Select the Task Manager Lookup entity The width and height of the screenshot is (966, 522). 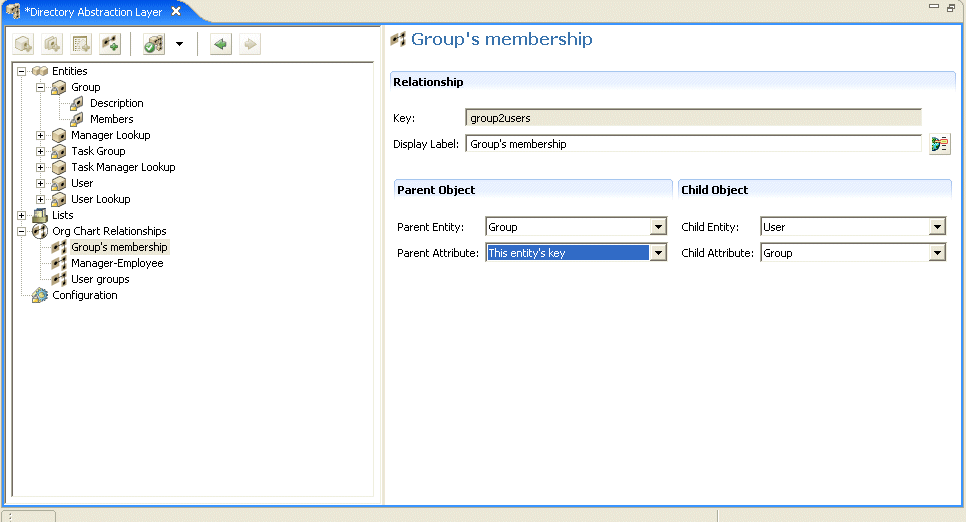click(123, 167)
